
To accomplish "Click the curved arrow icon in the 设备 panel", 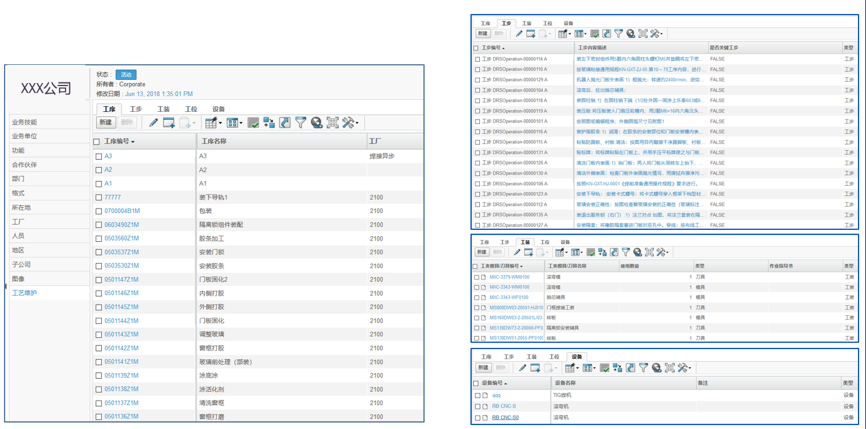I will pyautogui.click(x=630, y=367).
